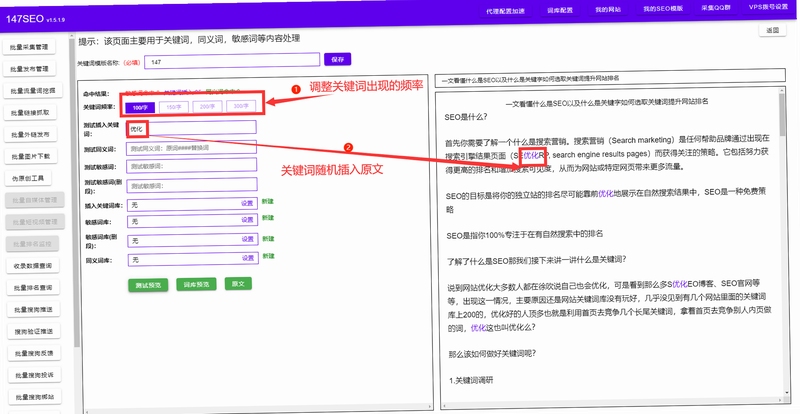The width and height of the screenshot is (800, 414).
Task: Open 批量图片下载 in the sidebar
Action: tap(30, 156)
